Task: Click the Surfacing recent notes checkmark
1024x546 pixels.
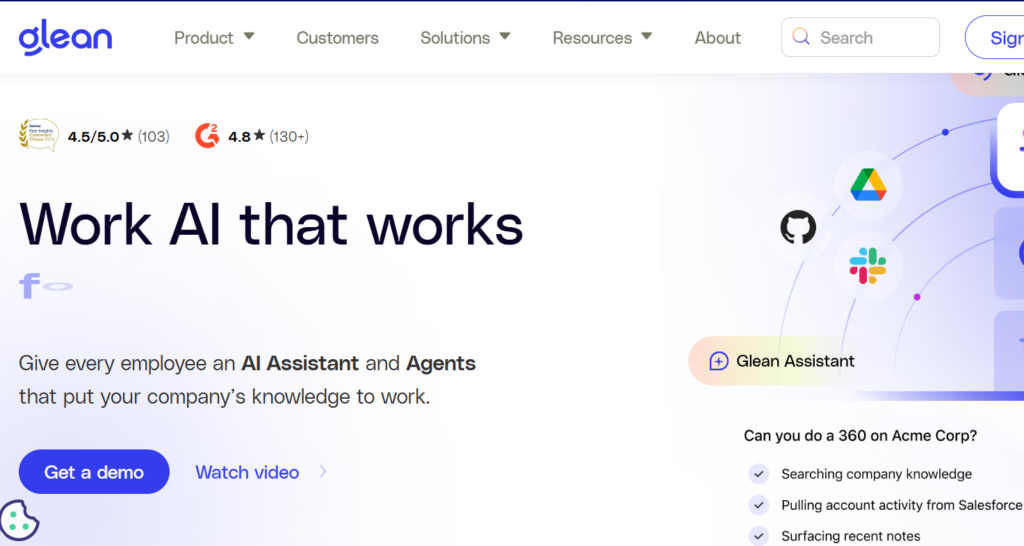Action: 758,536
